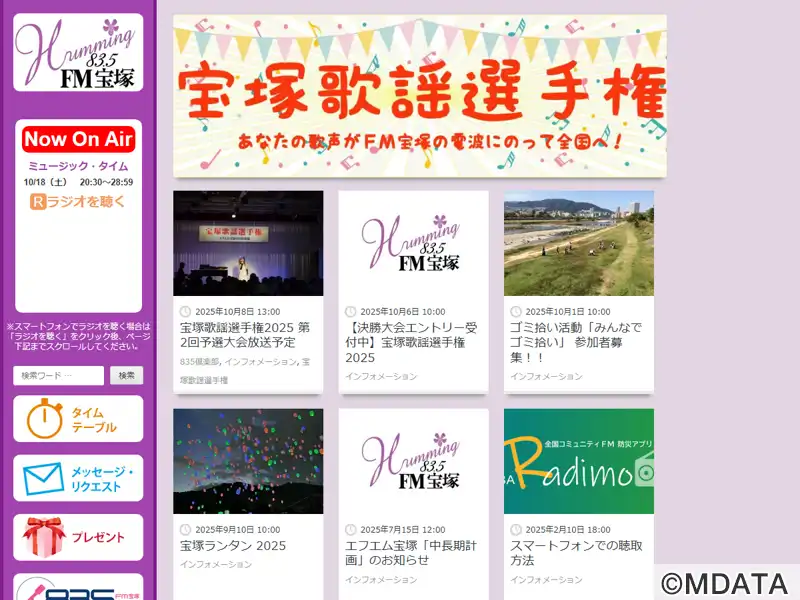Click the blue envelope message icon

pos(43,478)
